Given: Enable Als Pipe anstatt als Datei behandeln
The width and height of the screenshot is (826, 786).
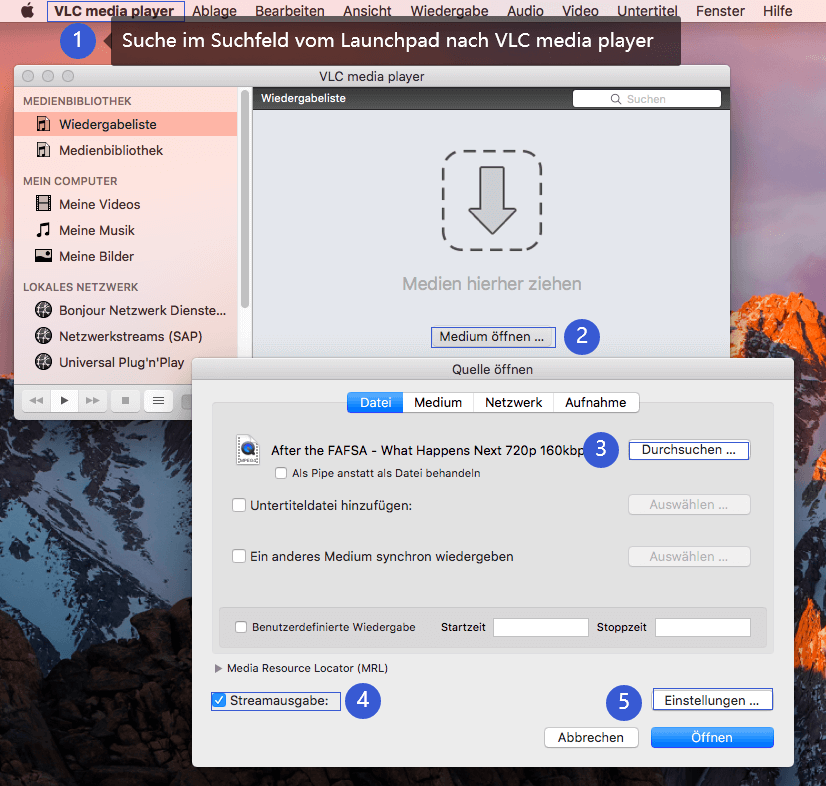Looking at the screenshot, I should [281, 473].
